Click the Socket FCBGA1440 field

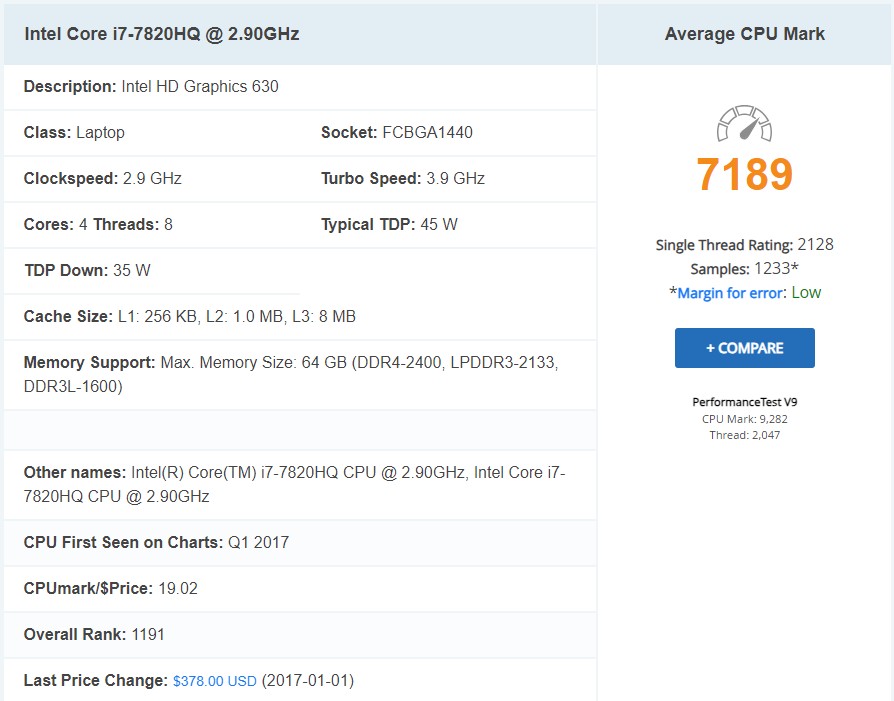(397, 133)
